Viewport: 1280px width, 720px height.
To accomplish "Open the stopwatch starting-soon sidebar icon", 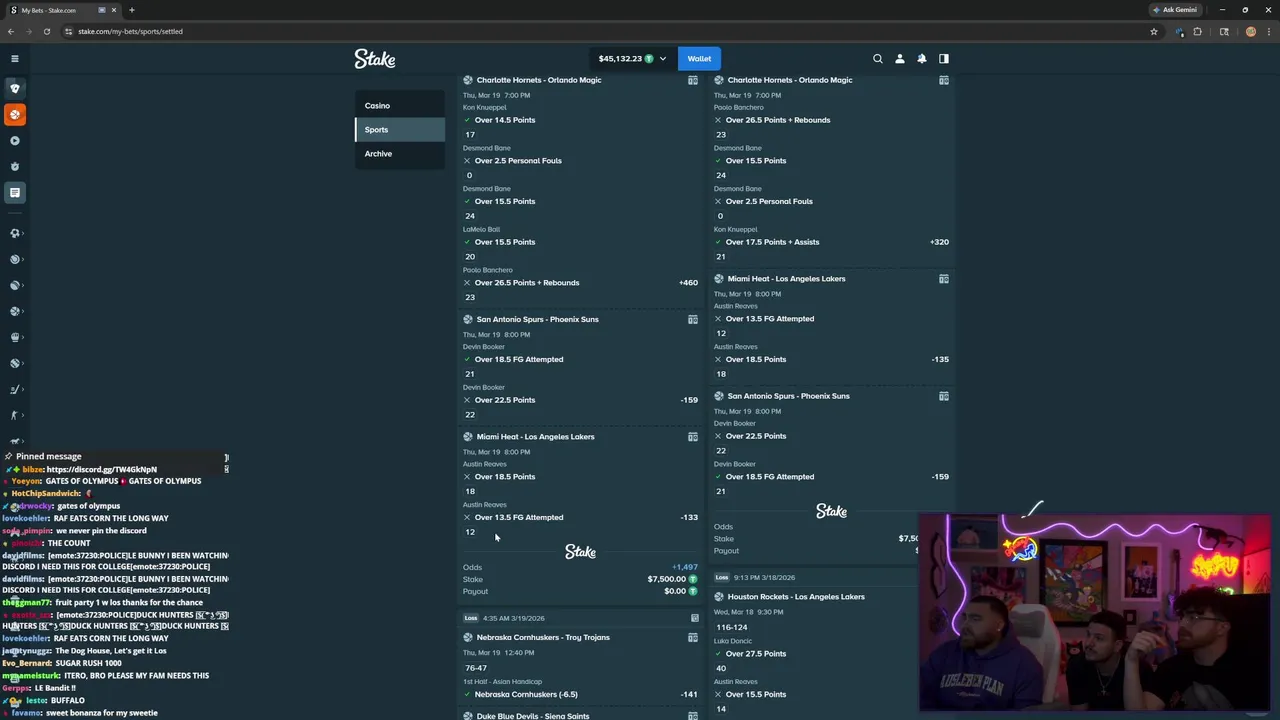I will point(14,166).
